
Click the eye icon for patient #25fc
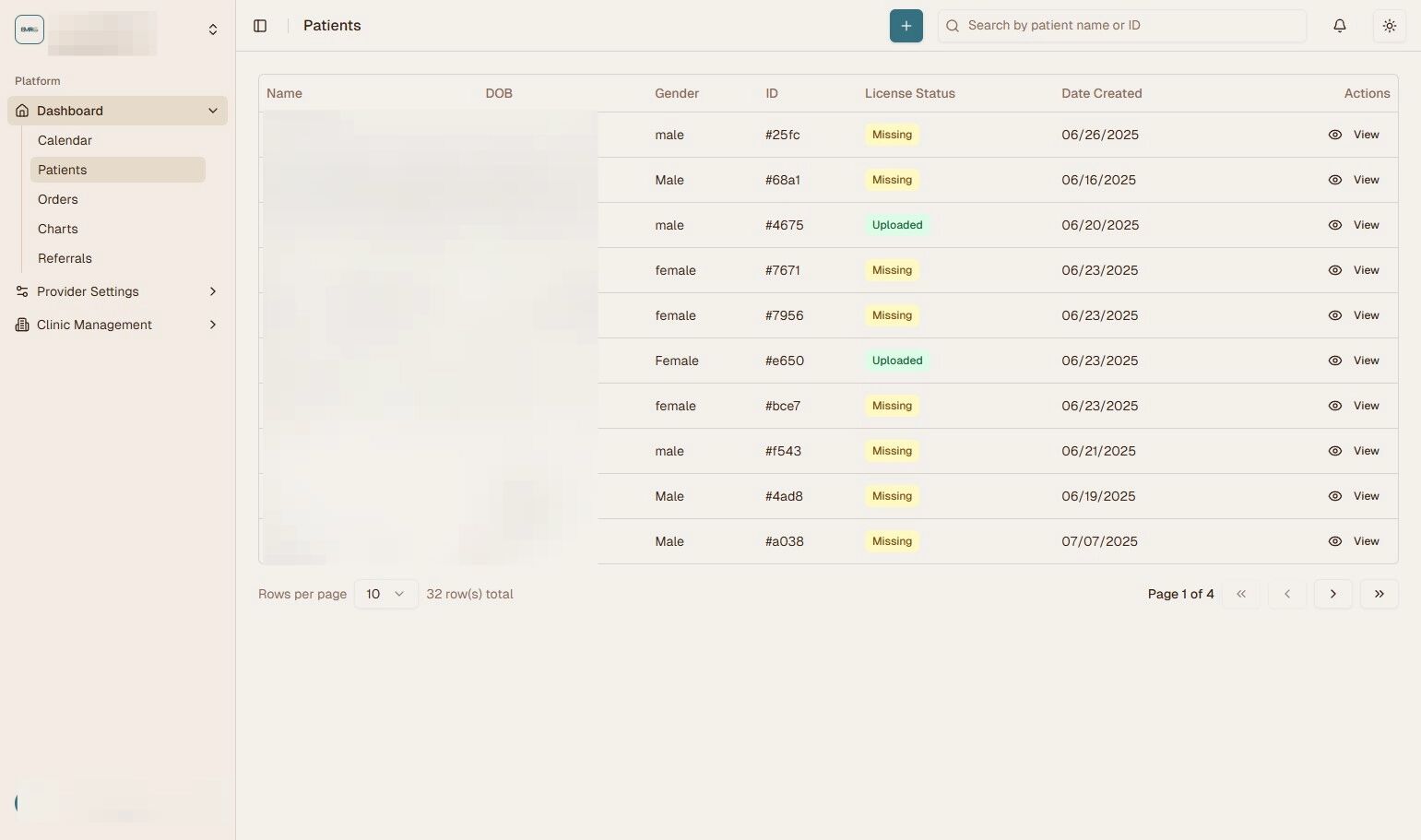pos(1334,135)
